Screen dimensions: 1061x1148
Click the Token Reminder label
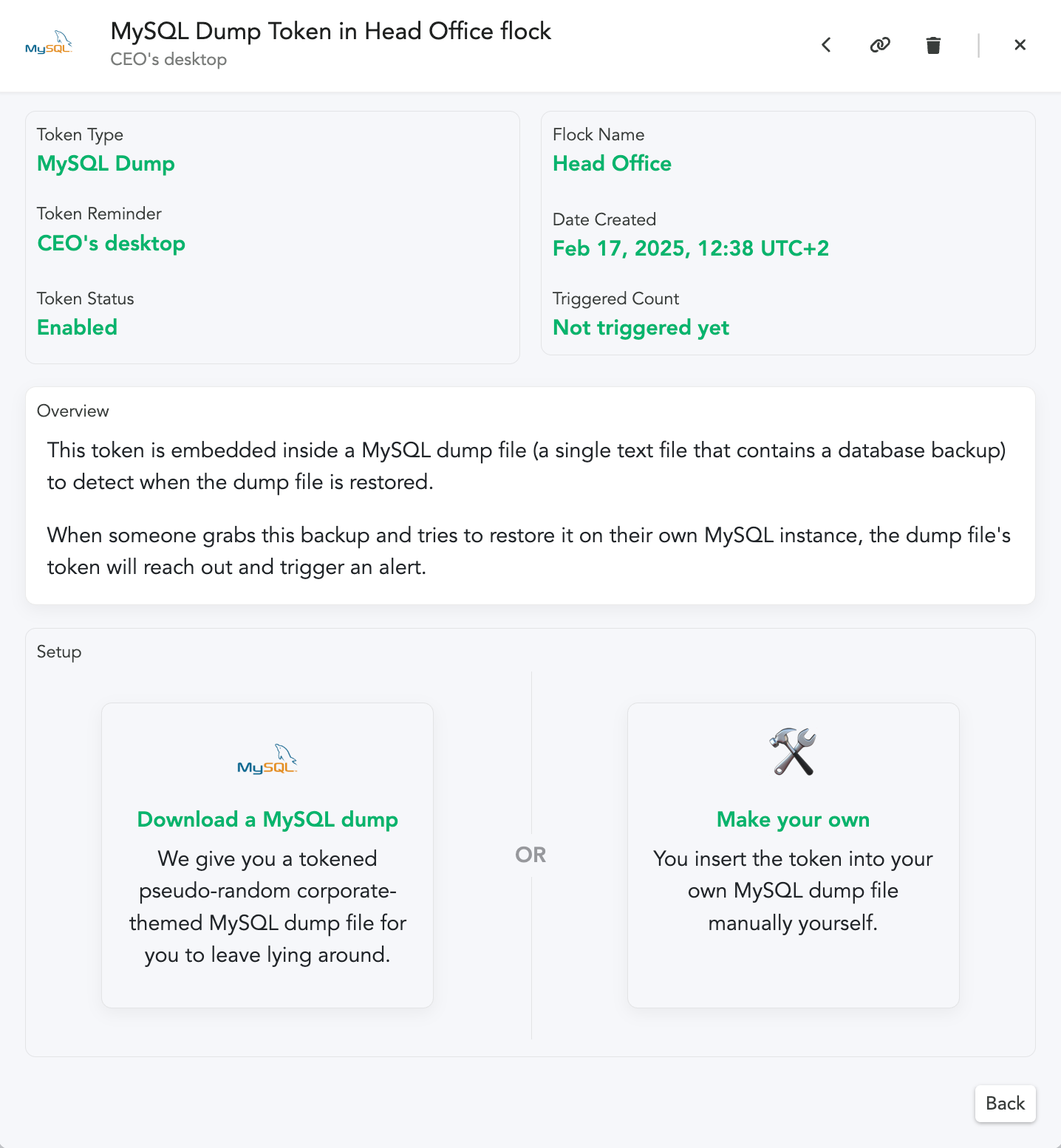pyautogui.click(x=99, y=213)
